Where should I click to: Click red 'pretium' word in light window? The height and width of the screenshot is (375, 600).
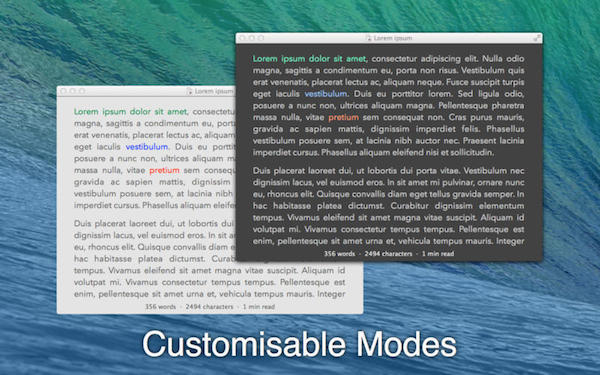click(x=165, y=170)
